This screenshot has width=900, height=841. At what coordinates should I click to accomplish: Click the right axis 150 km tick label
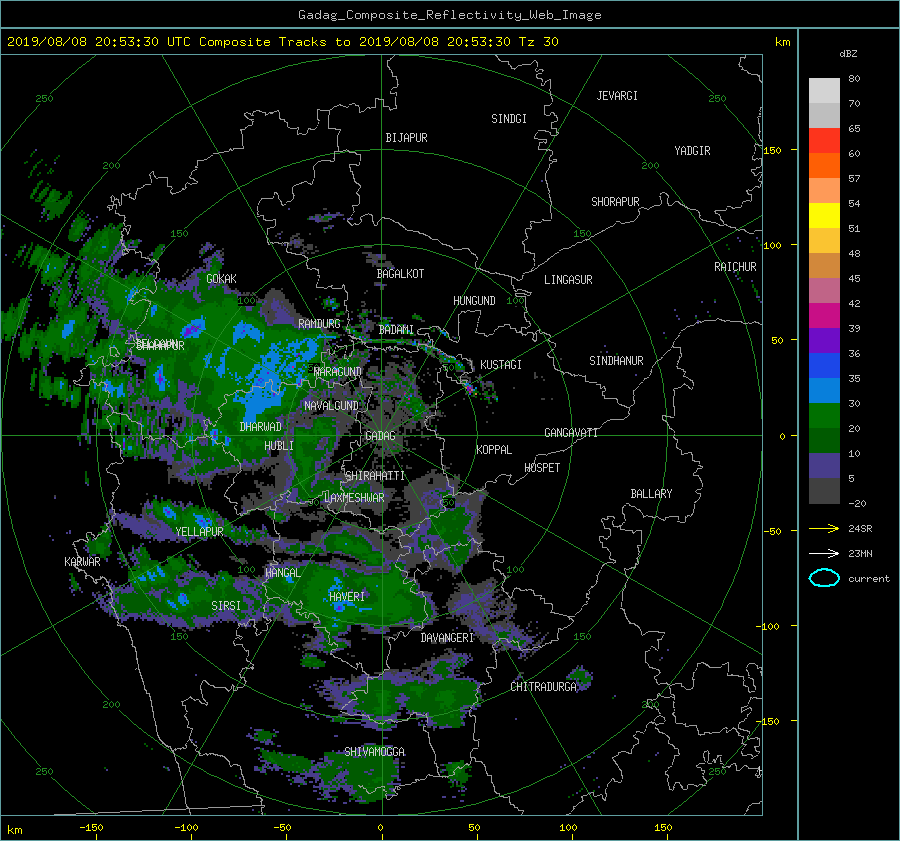coord(773,150)
